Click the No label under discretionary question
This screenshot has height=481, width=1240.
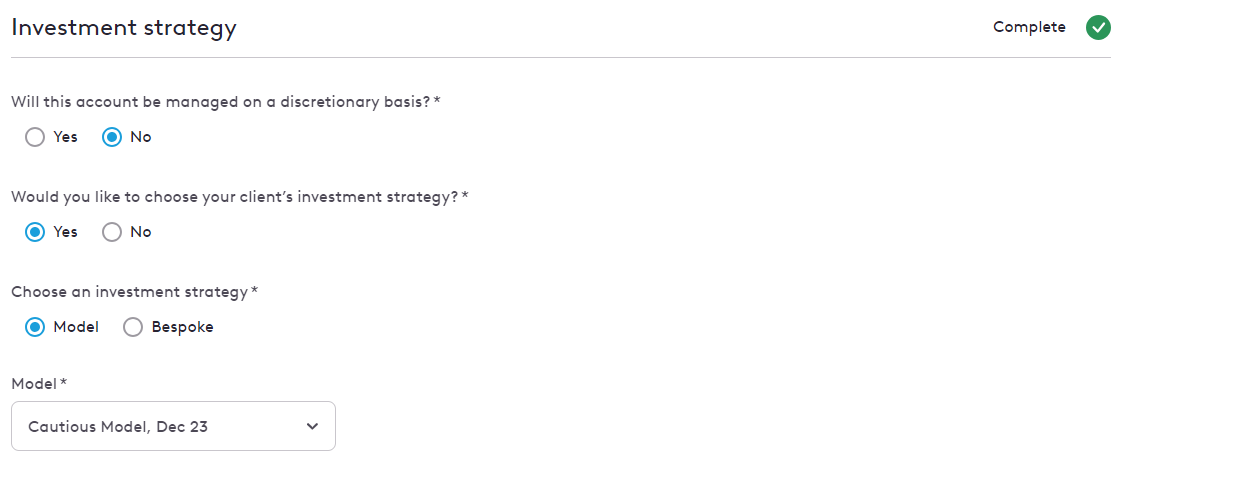pos(141,137)
